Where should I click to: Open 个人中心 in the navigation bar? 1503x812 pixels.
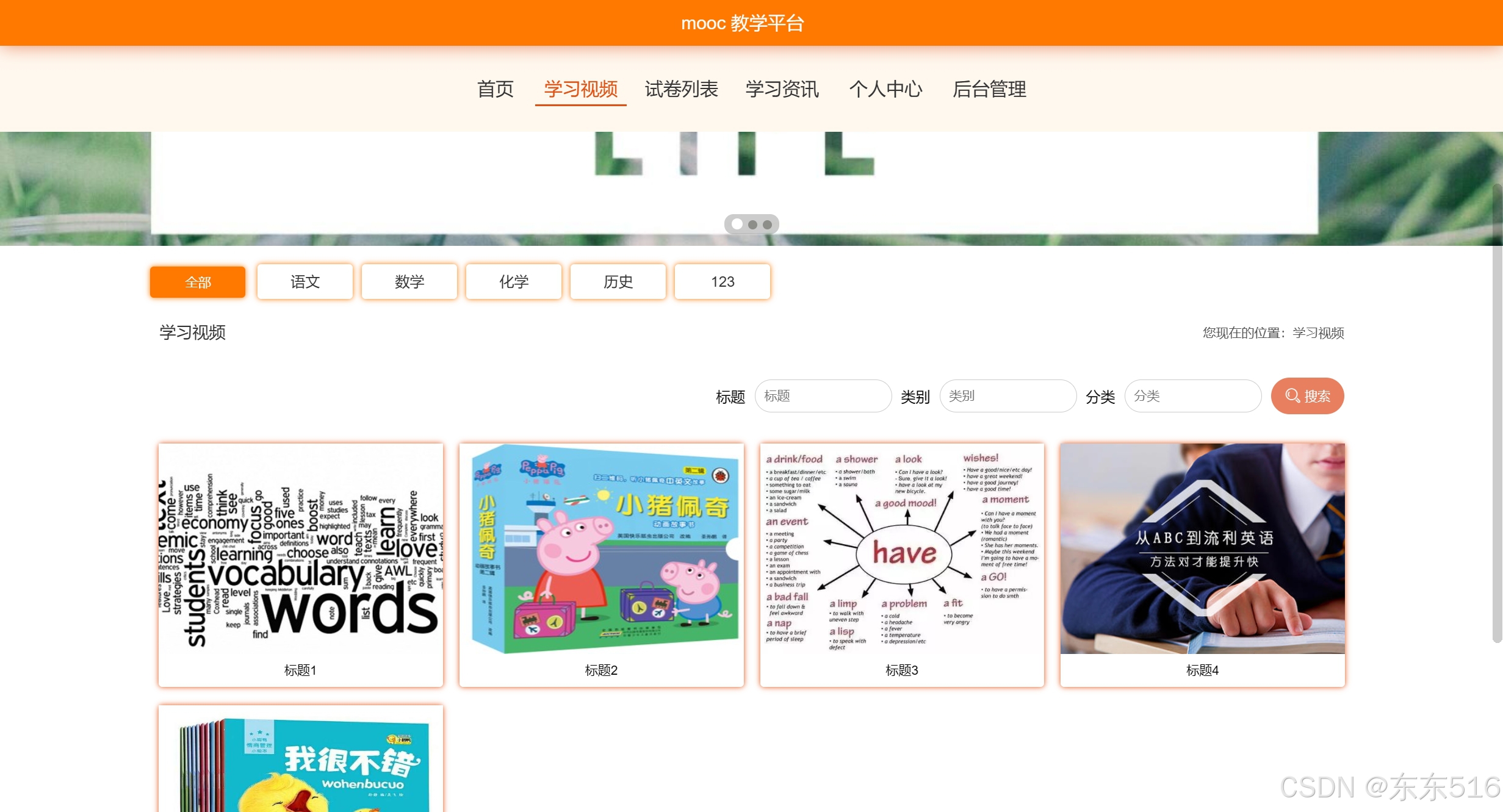[x=885, y=89]
